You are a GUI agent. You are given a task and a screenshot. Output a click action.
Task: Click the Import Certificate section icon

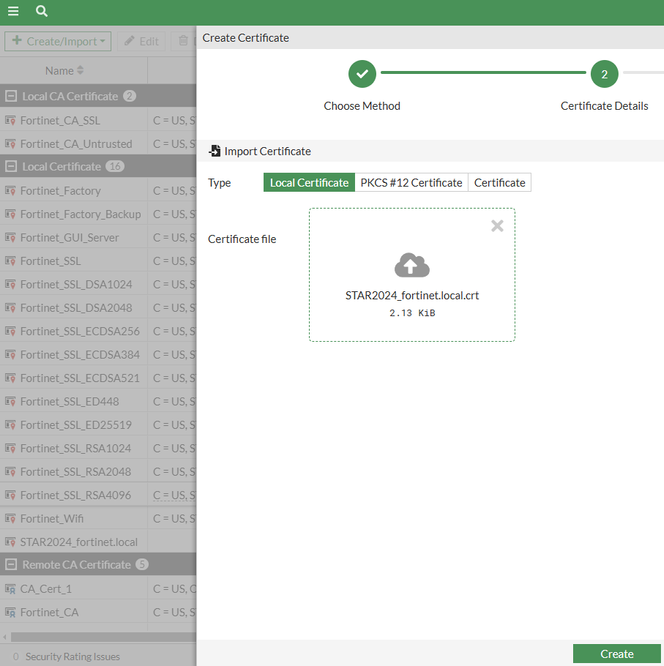pos(215,151)
